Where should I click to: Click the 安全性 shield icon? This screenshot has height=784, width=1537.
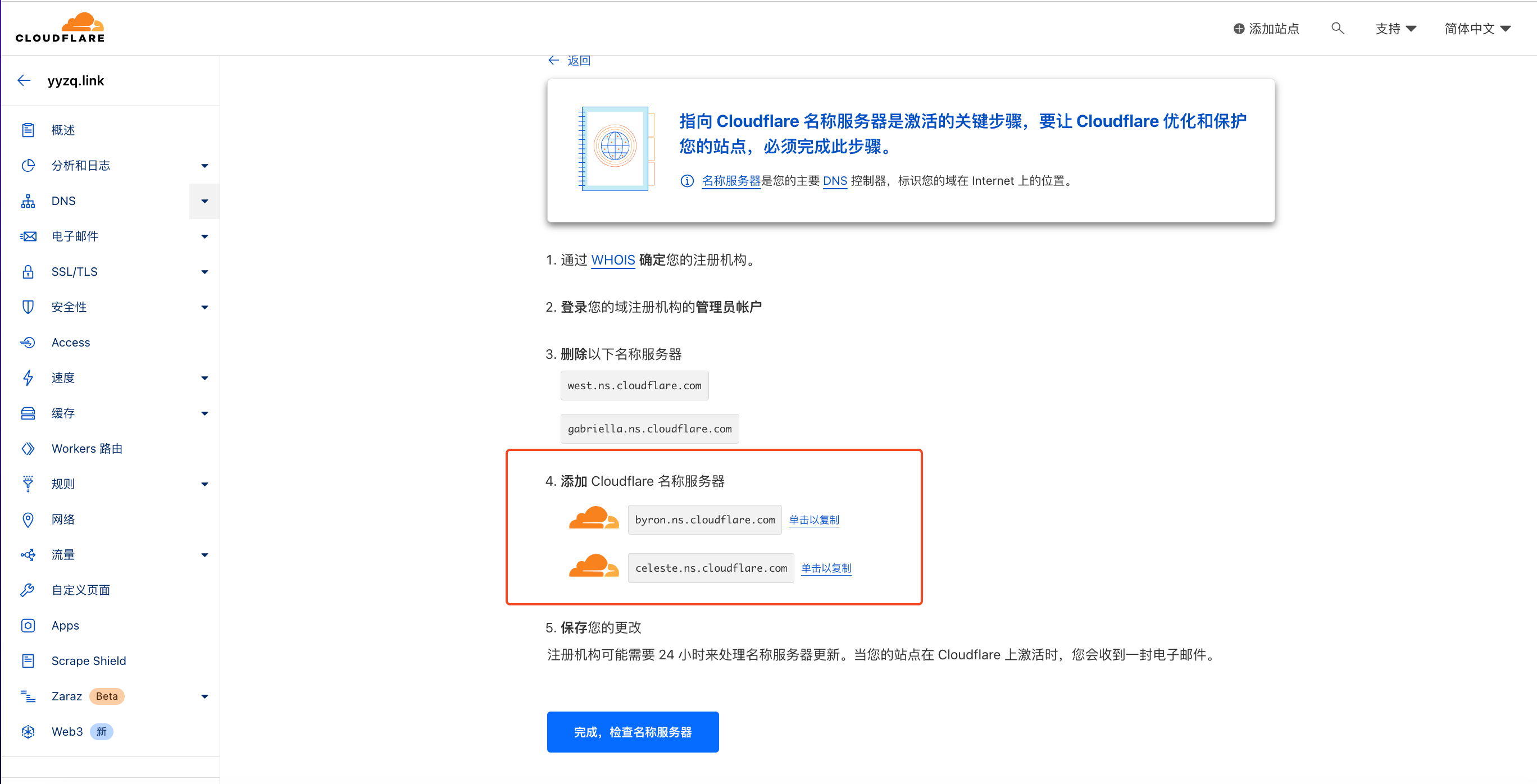coord(28,307)
